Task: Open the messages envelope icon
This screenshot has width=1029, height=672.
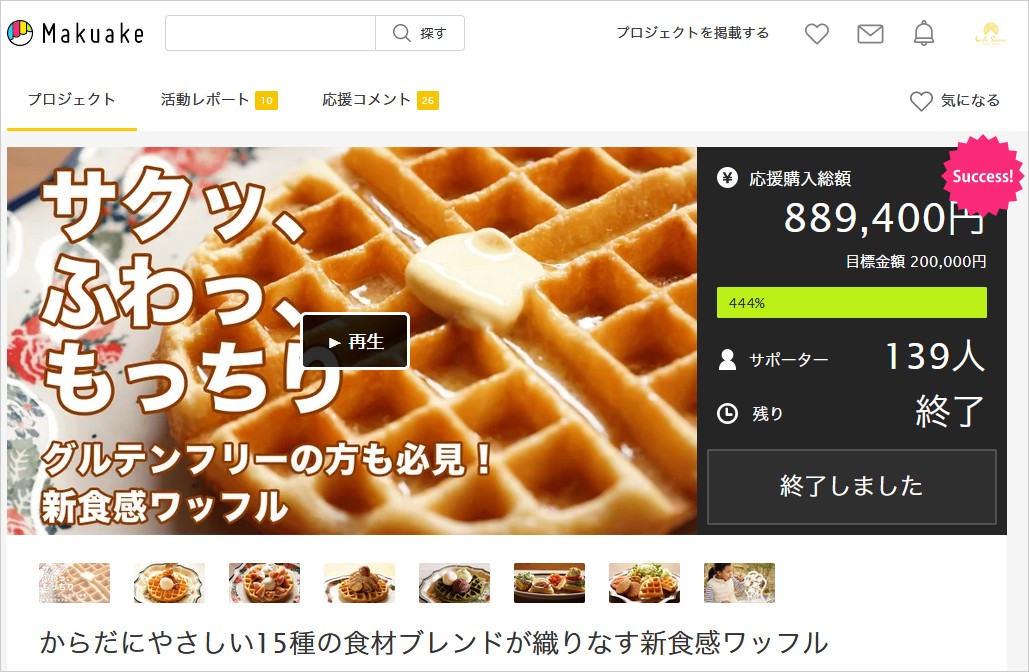Action: (x=870, y=33)
